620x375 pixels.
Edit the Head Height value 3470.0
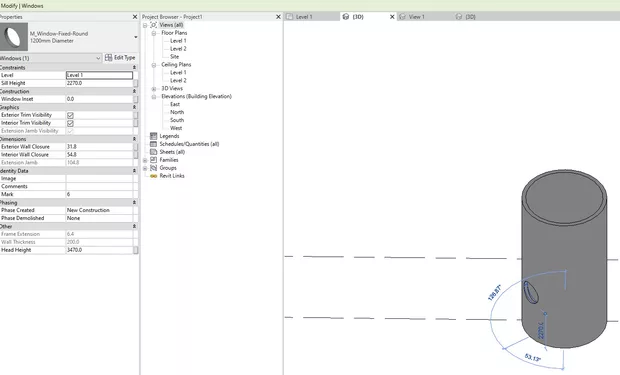click(99, 250)
